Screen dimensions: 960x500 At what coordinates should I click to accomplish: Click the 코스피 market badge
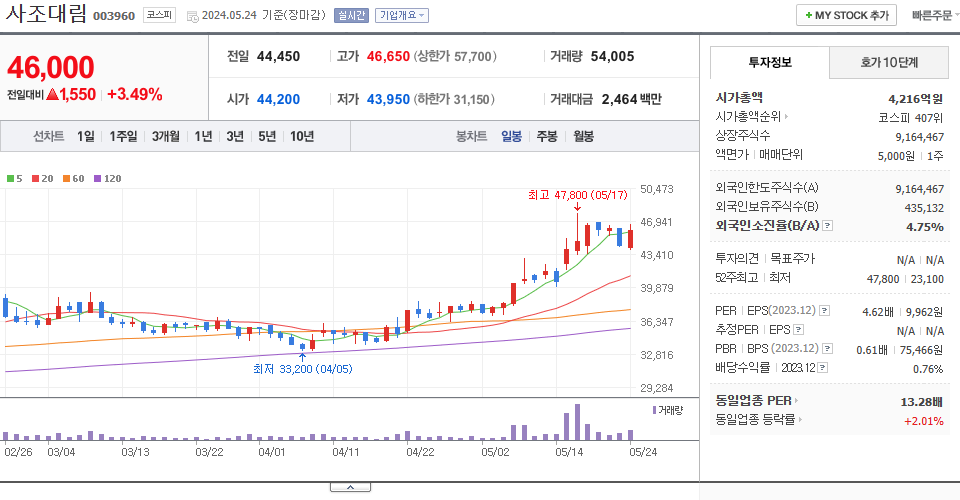(159, 15)
